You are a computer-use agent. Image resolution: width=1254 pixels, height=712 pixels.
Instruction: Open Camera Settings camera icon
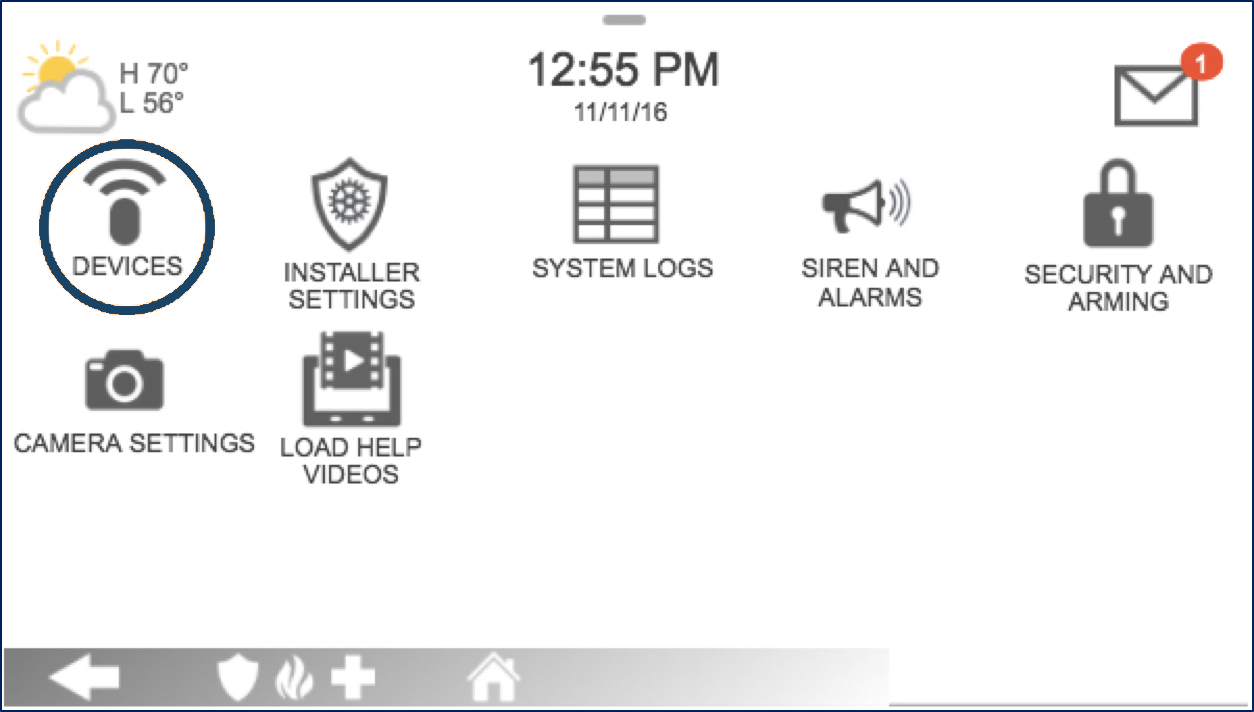pyautogui.click(x=125, y=379)
